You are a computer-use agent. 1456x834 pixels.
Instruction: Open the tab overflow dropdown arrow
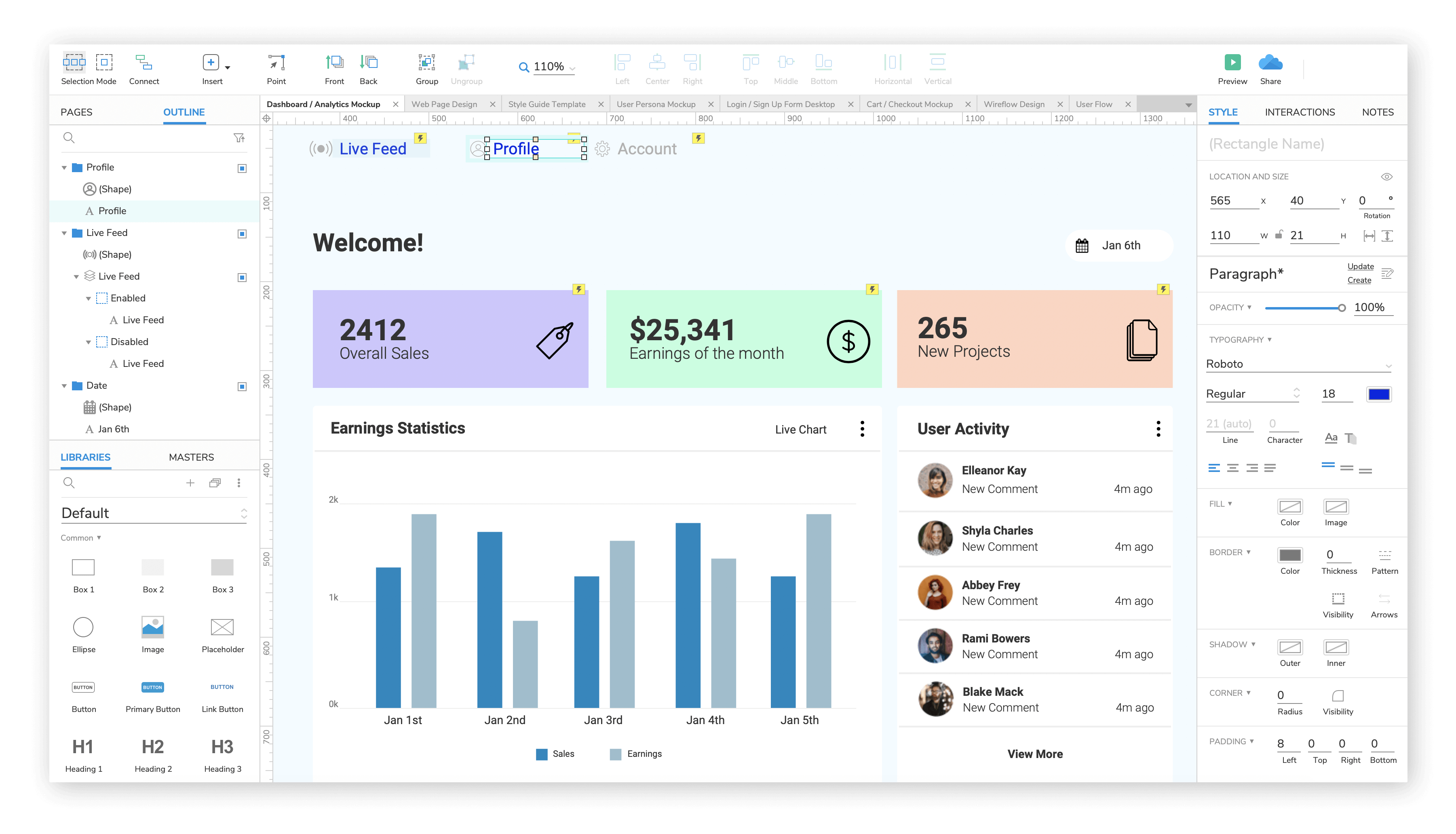(x=1188, y=105)
